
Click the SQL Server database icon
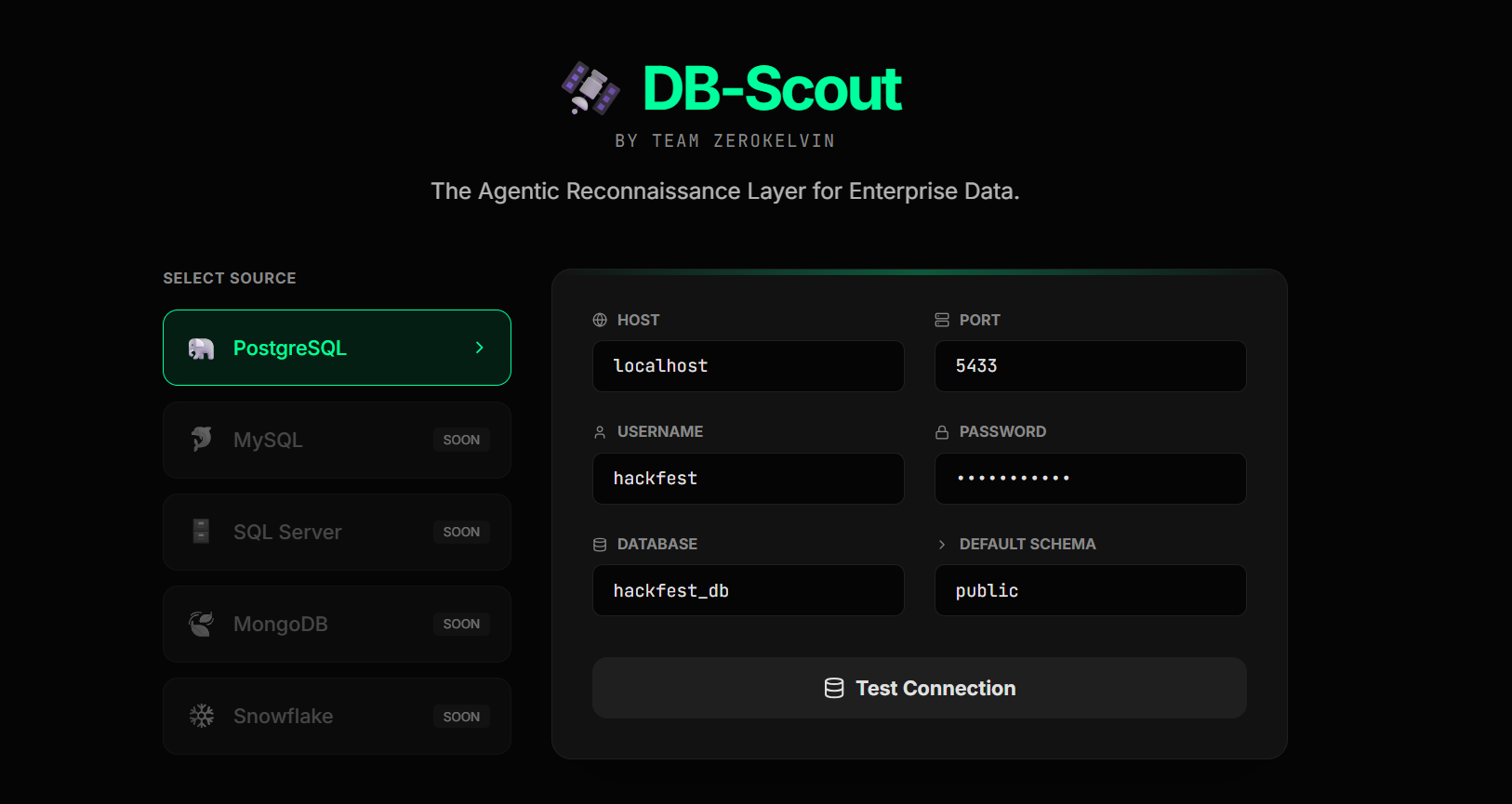point(202,531)
